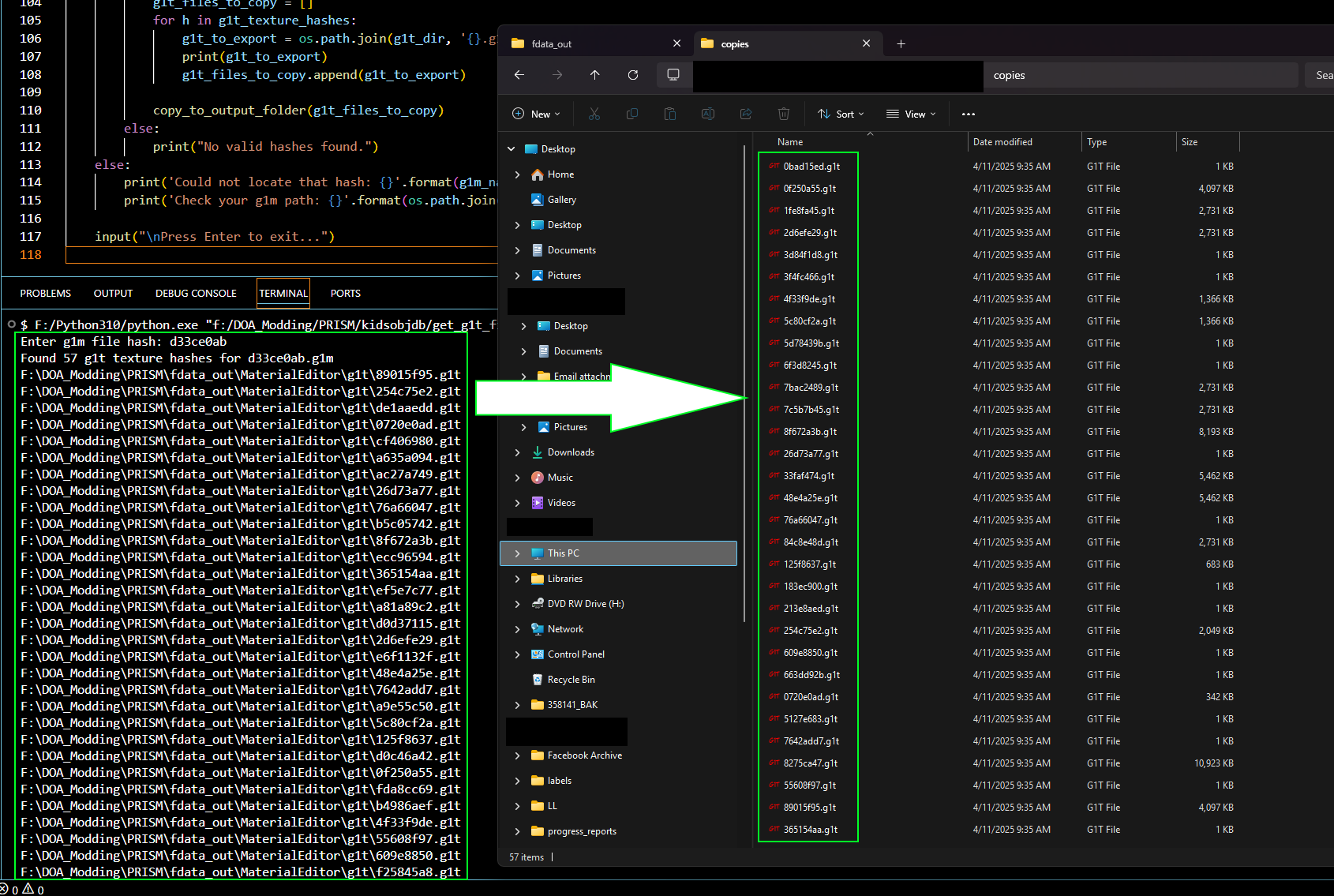Select file 7bac2489.g1t
This screenshot has height=896, width=1334.
(811, 388)
